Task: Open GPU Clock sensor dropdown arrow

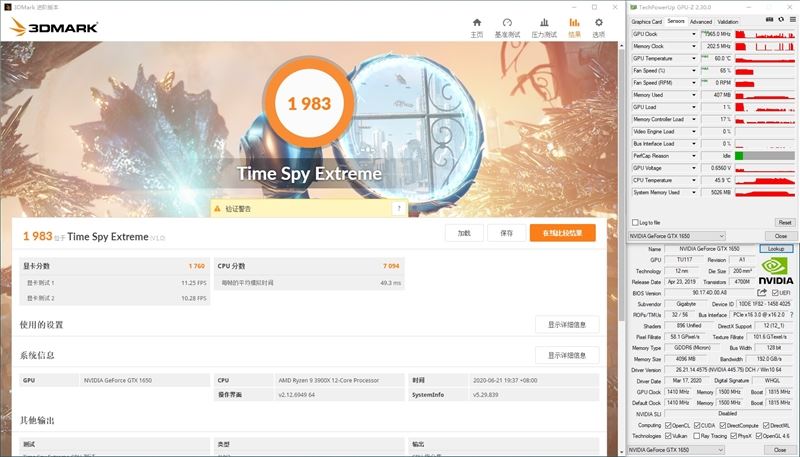Action: click(693, 34)
